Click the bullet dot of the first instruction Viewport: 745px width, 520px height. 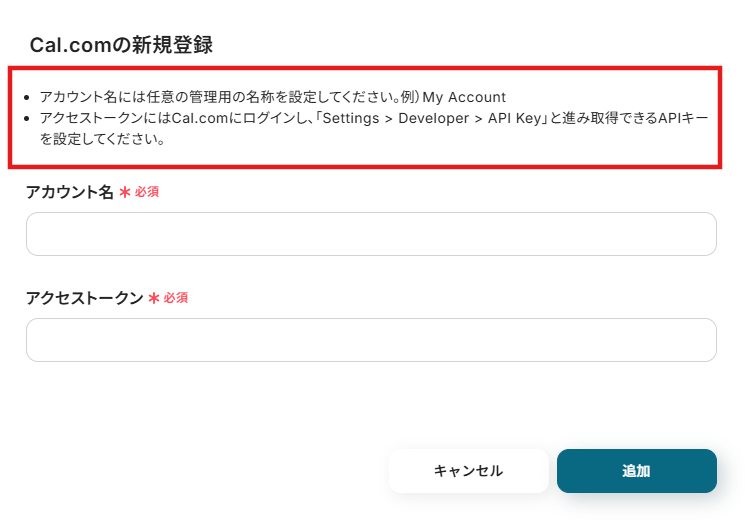pos(28,98)
